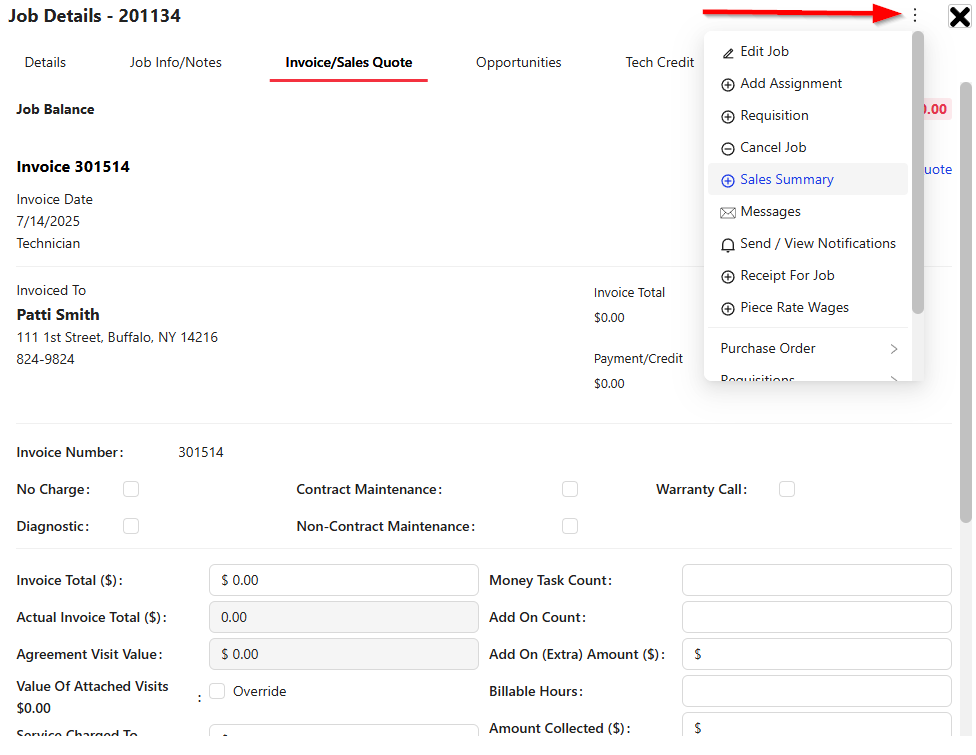This screenshot has height=755, width=976.
Task: Select the Invoice/Sales Quote tab
Action: coord(349,62)
